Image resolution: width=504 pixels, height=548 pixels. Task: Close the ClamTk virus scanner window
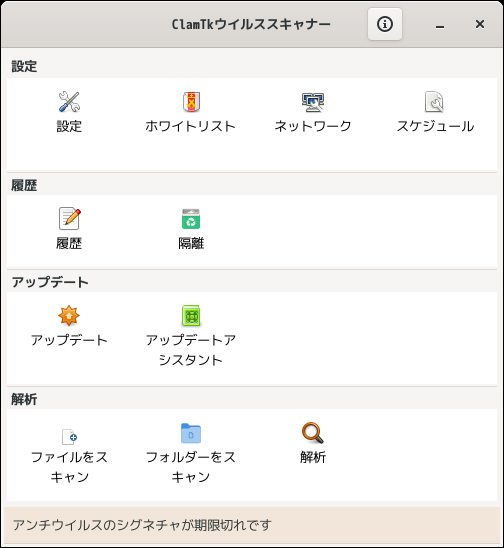click(x=480, y=24)
